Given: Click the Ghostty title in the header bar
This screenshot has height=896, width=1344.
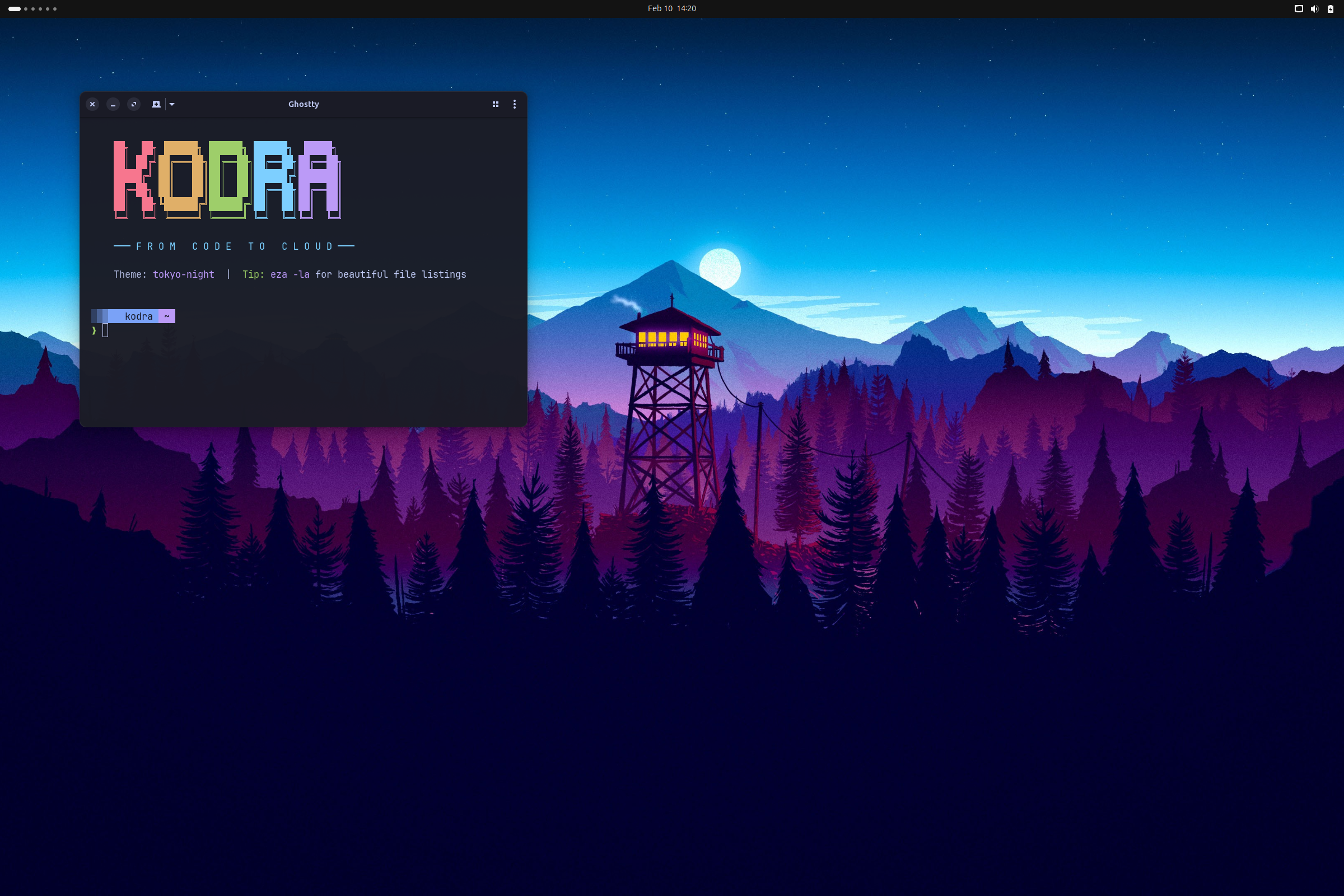Looking at the screenshot, I should click(304, 104).
